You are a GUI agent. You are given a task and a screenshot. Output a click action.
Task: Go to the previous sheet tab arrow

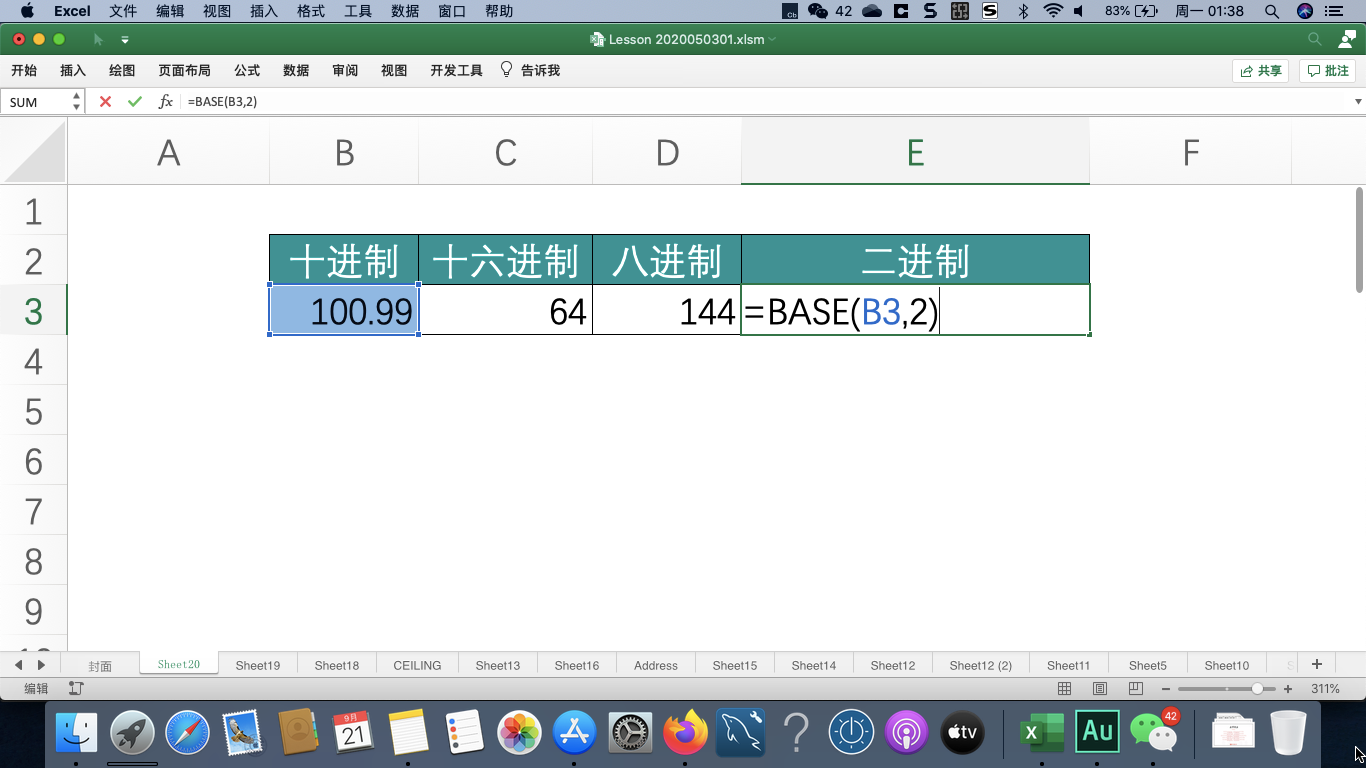[19, 664]
